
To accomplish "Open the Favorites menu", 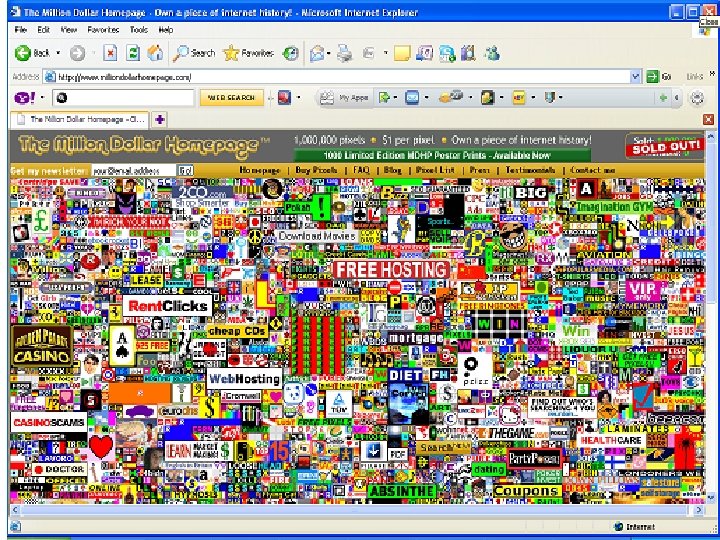I will (x=103, y=30).
